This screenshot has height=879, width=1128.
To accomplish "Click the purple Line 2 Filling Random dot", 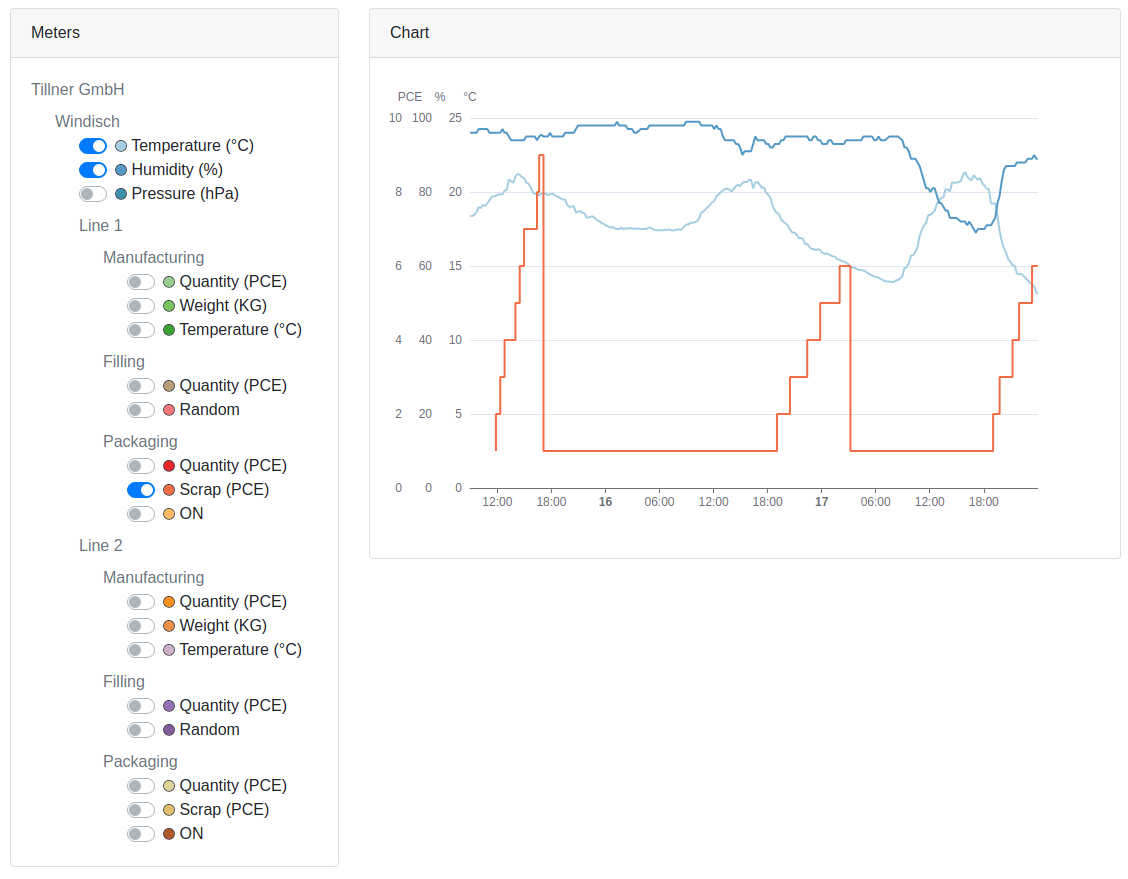I will [169, 730].
